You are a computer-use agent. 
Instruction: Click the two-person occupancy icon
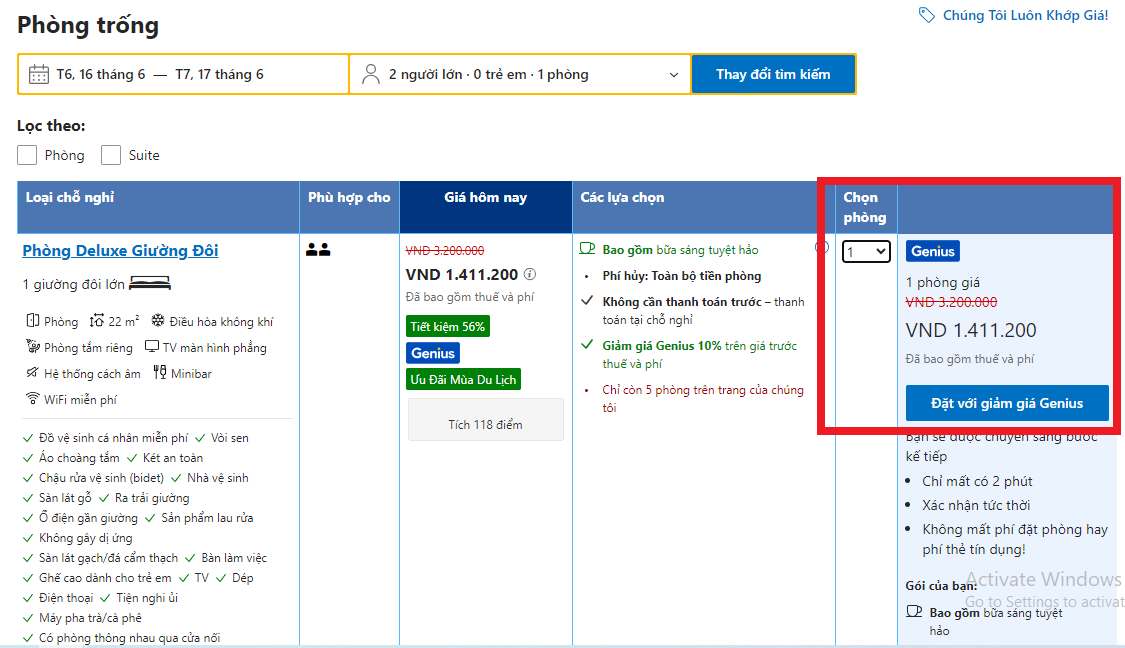coord(318,250)
